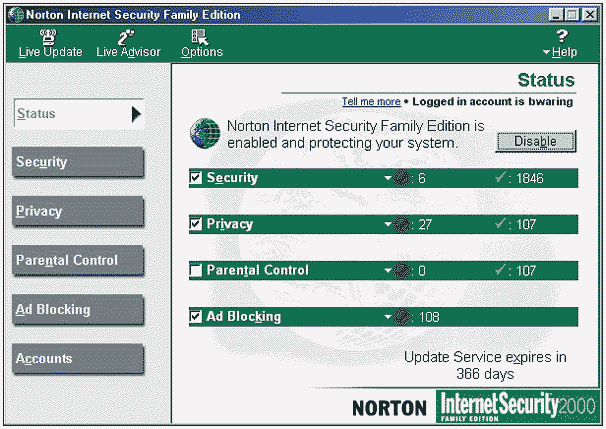Expand the Parental Control row dropdown arrow
This screenshot has width=606, height=429.
[388, 271]
